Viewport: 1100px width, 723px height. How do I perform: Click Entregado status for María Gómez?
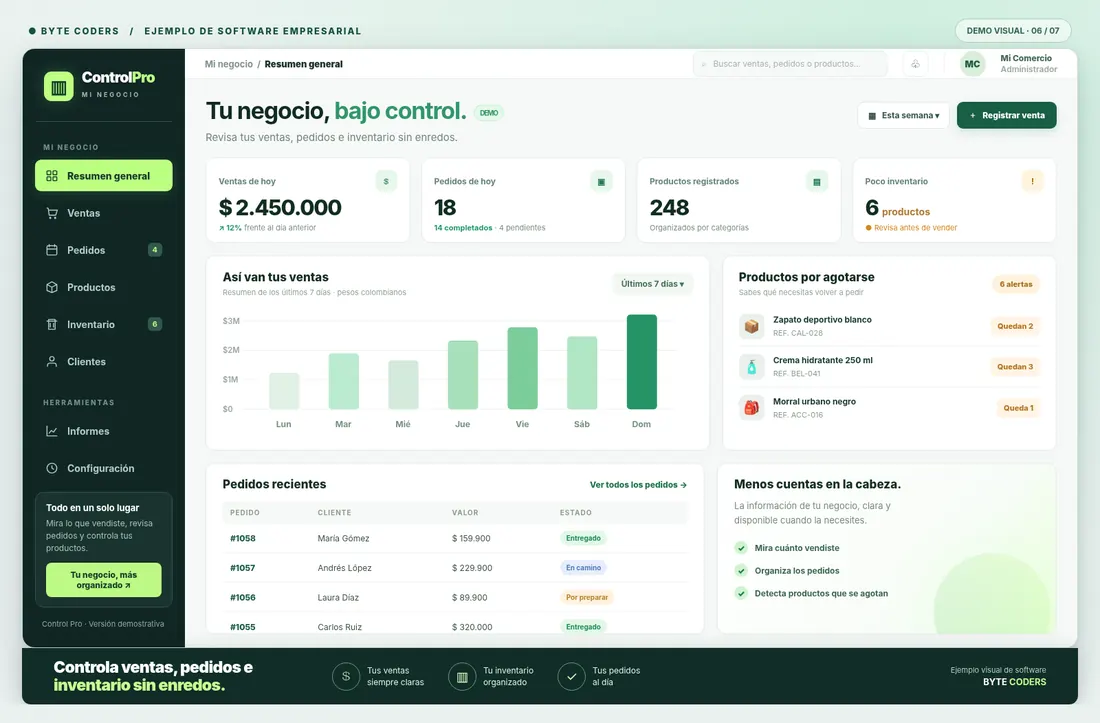pyautogui.click(x=584, y=539)
